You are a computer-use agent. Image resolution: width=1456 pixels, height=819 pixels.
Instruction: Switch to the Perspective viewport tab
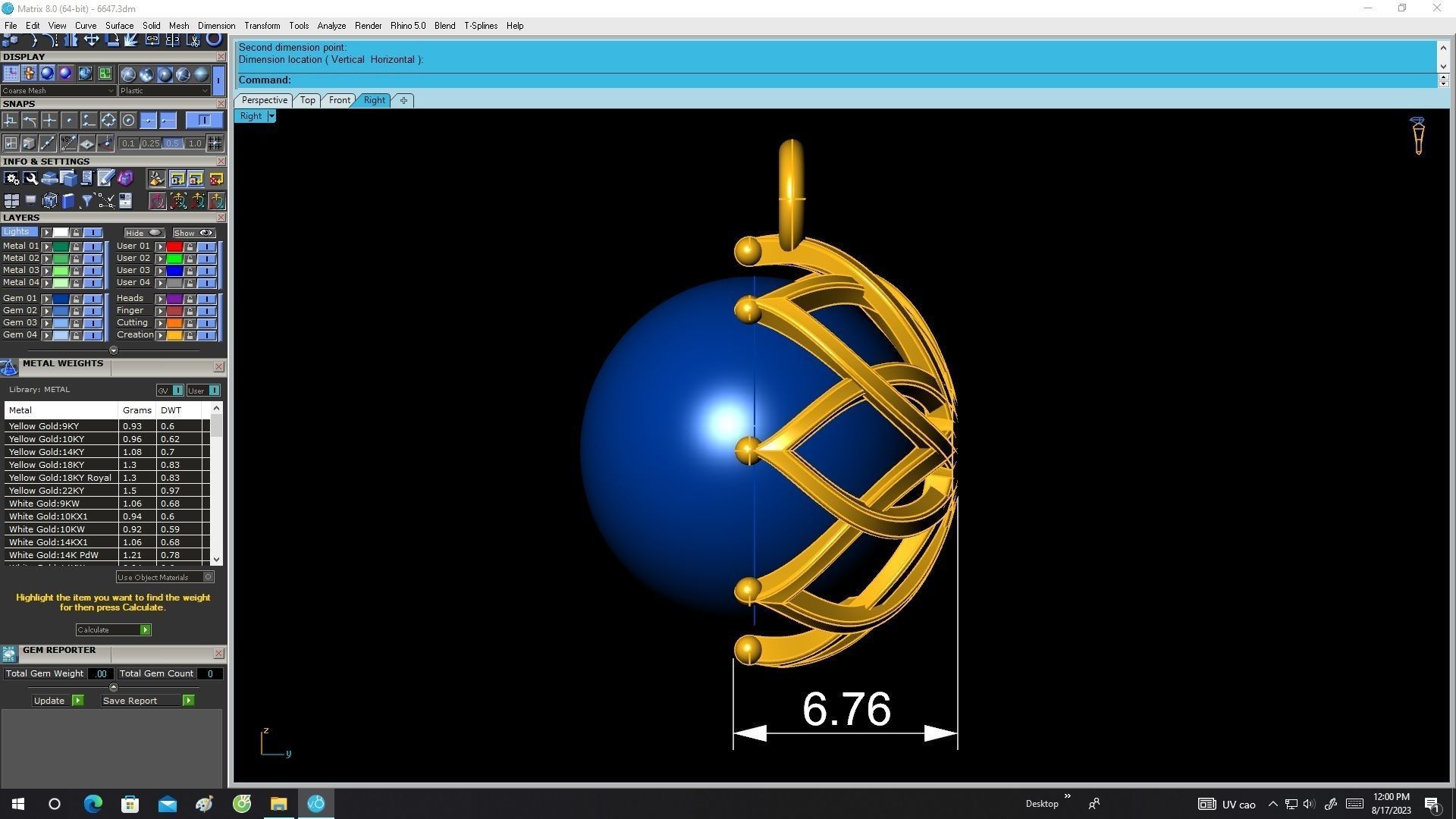pyautogui.click(x=264, y=100)
